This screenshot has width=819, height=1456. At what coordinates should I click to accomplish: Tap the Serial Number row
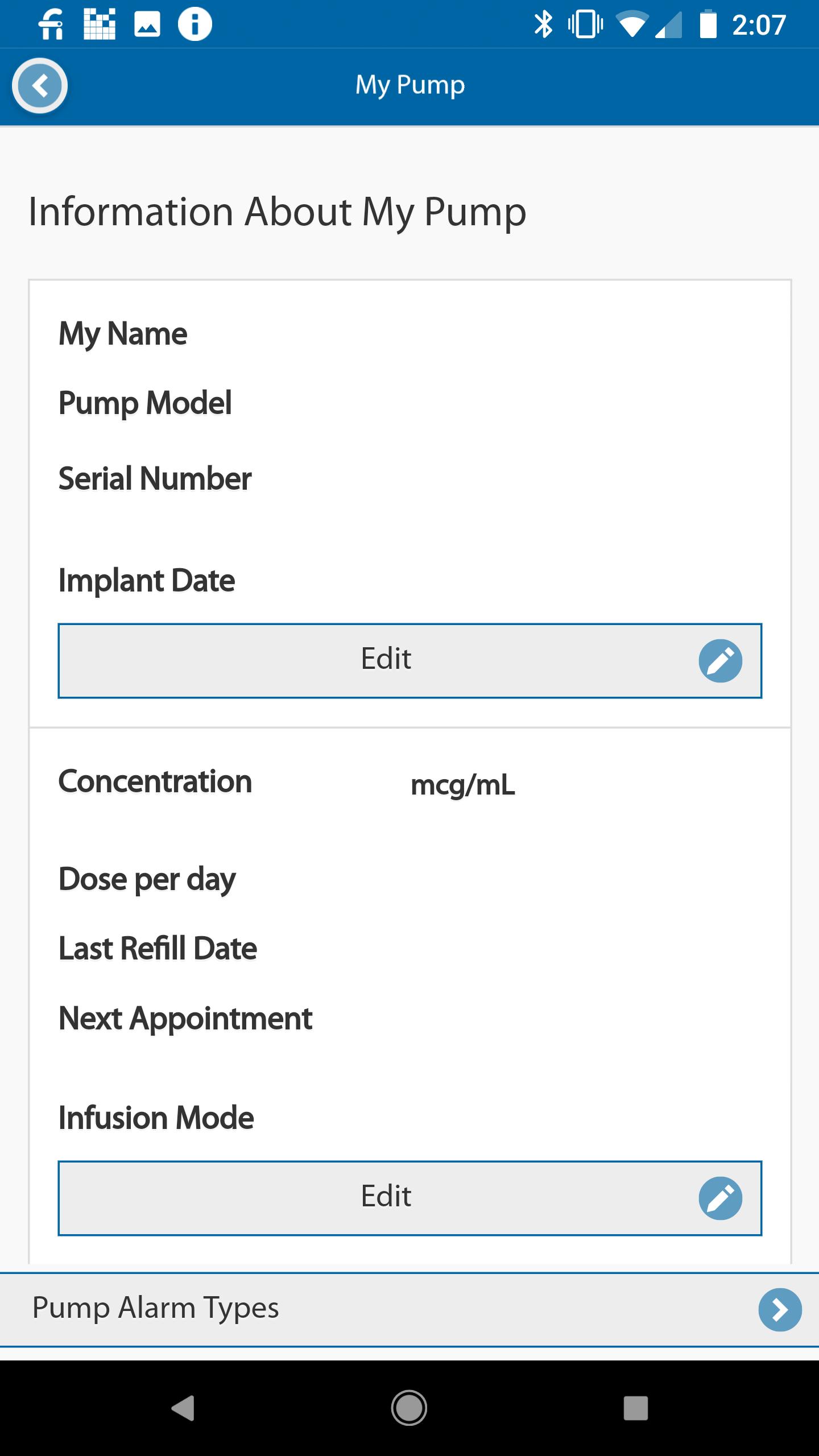pyautogui.click(x=155, y=478)
